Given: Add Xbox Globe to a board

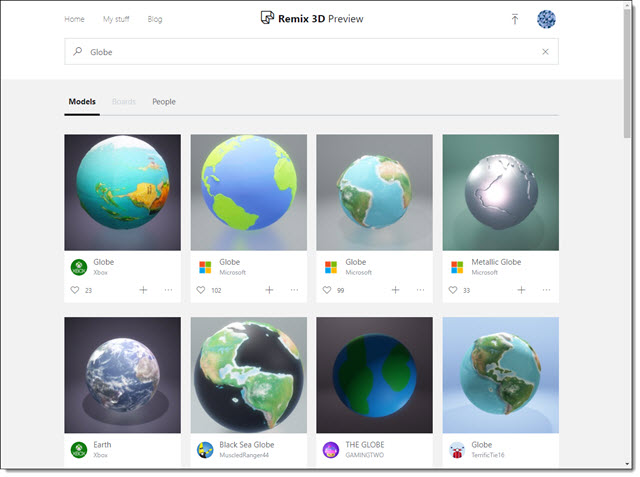Looking at the screenshot, I should [143, 290].
